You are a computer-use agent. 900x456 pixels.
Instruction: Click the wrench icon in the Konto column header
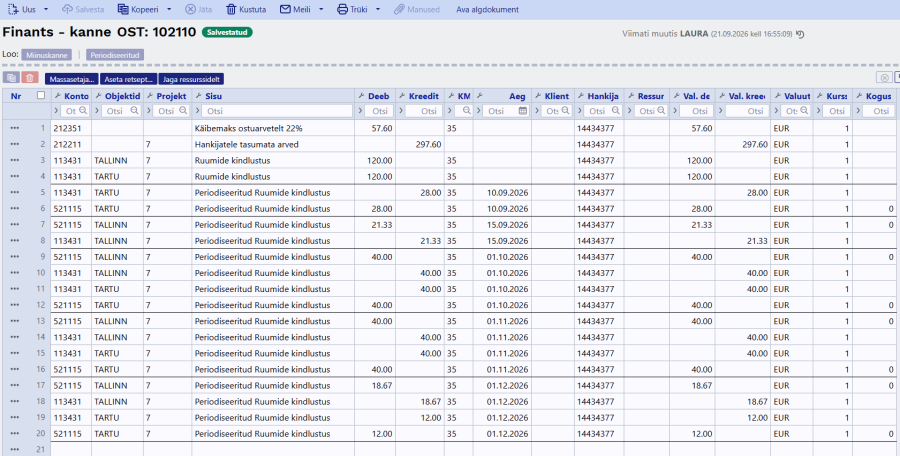57,96
